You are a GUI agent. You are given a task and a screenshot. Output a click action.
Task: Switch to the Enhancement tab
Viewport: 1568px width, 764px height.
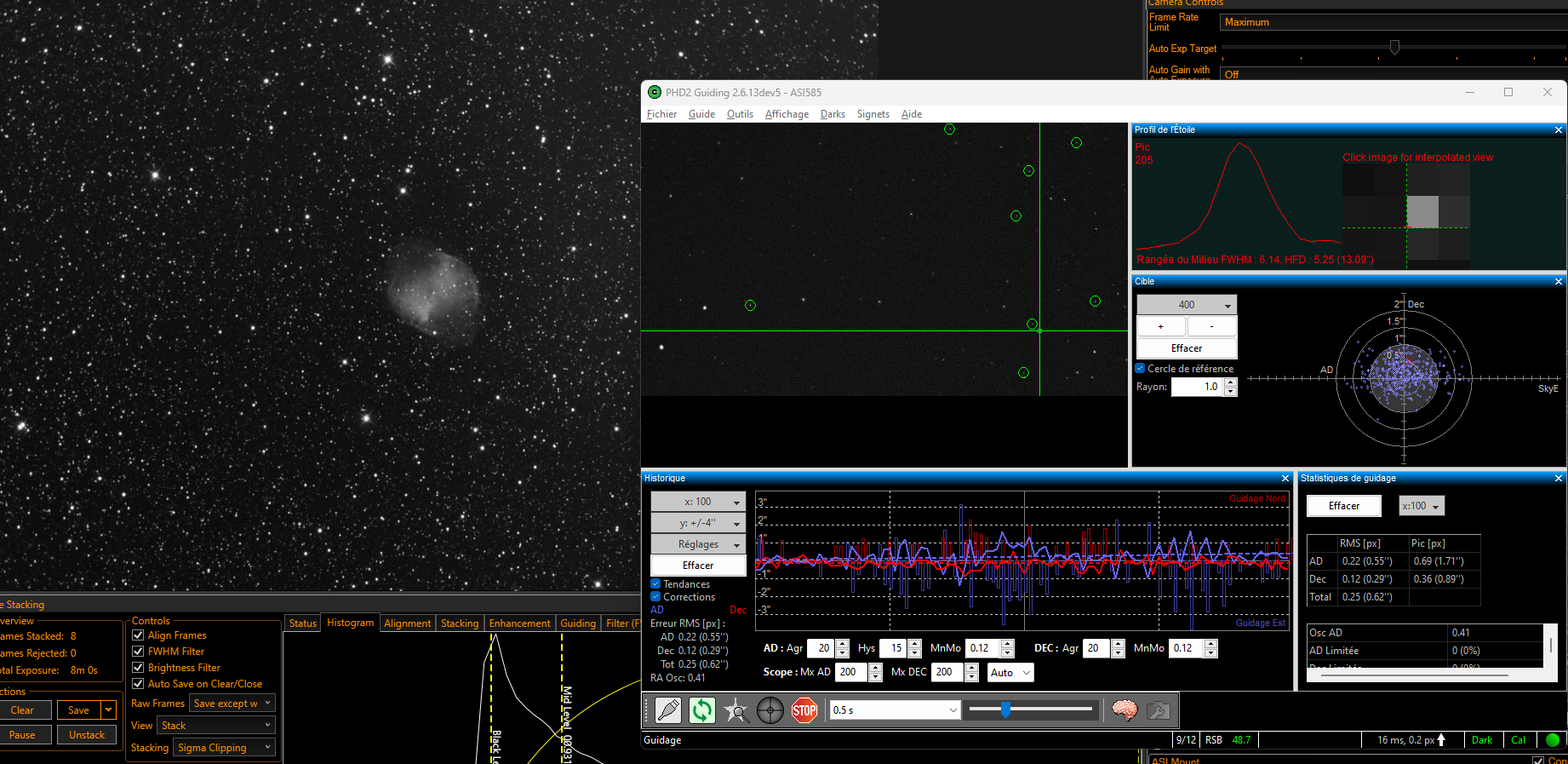click(519, 623)
